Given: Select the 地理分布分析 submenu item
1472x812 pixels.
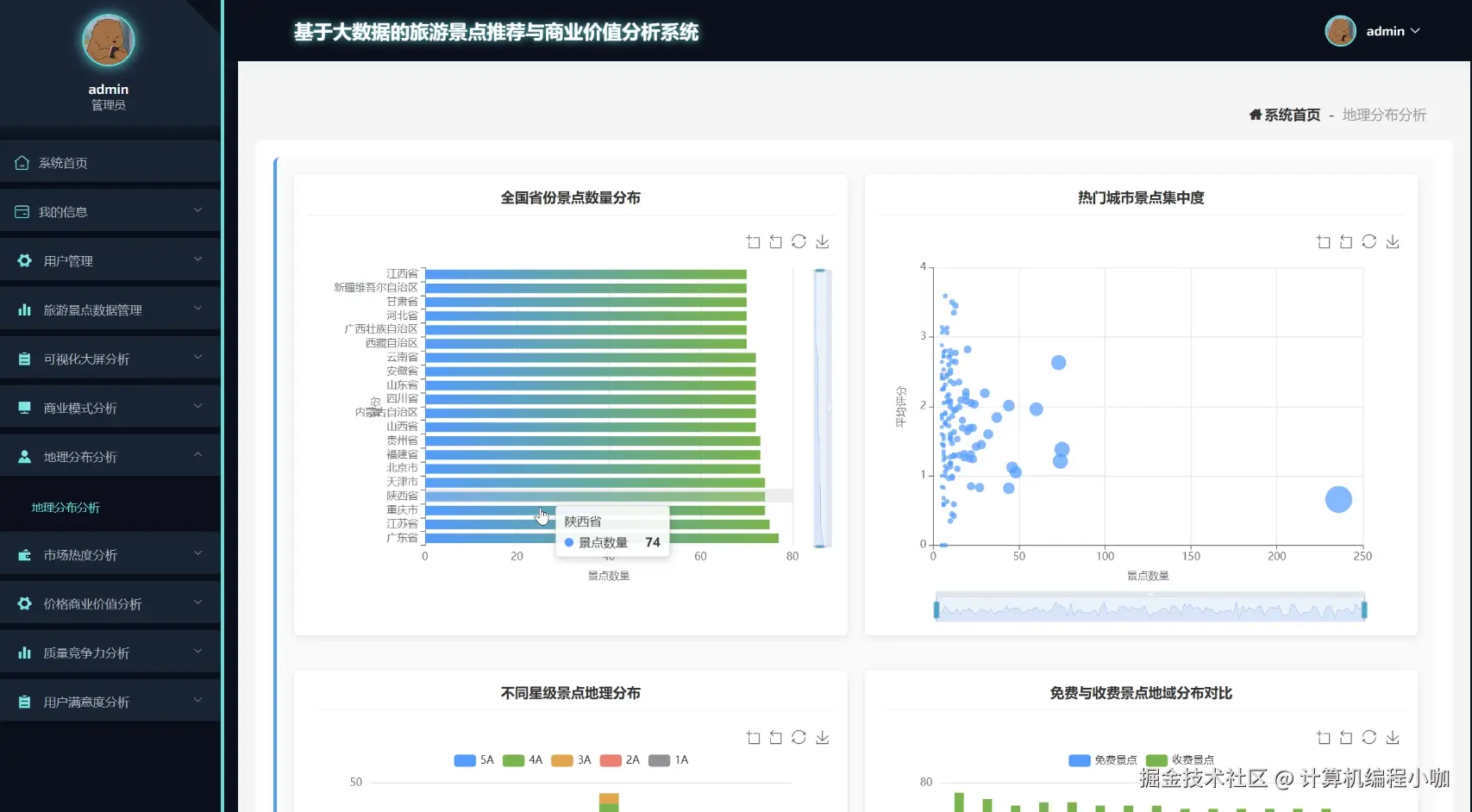Looking at the screenshot, I should (x=66, y=508).
